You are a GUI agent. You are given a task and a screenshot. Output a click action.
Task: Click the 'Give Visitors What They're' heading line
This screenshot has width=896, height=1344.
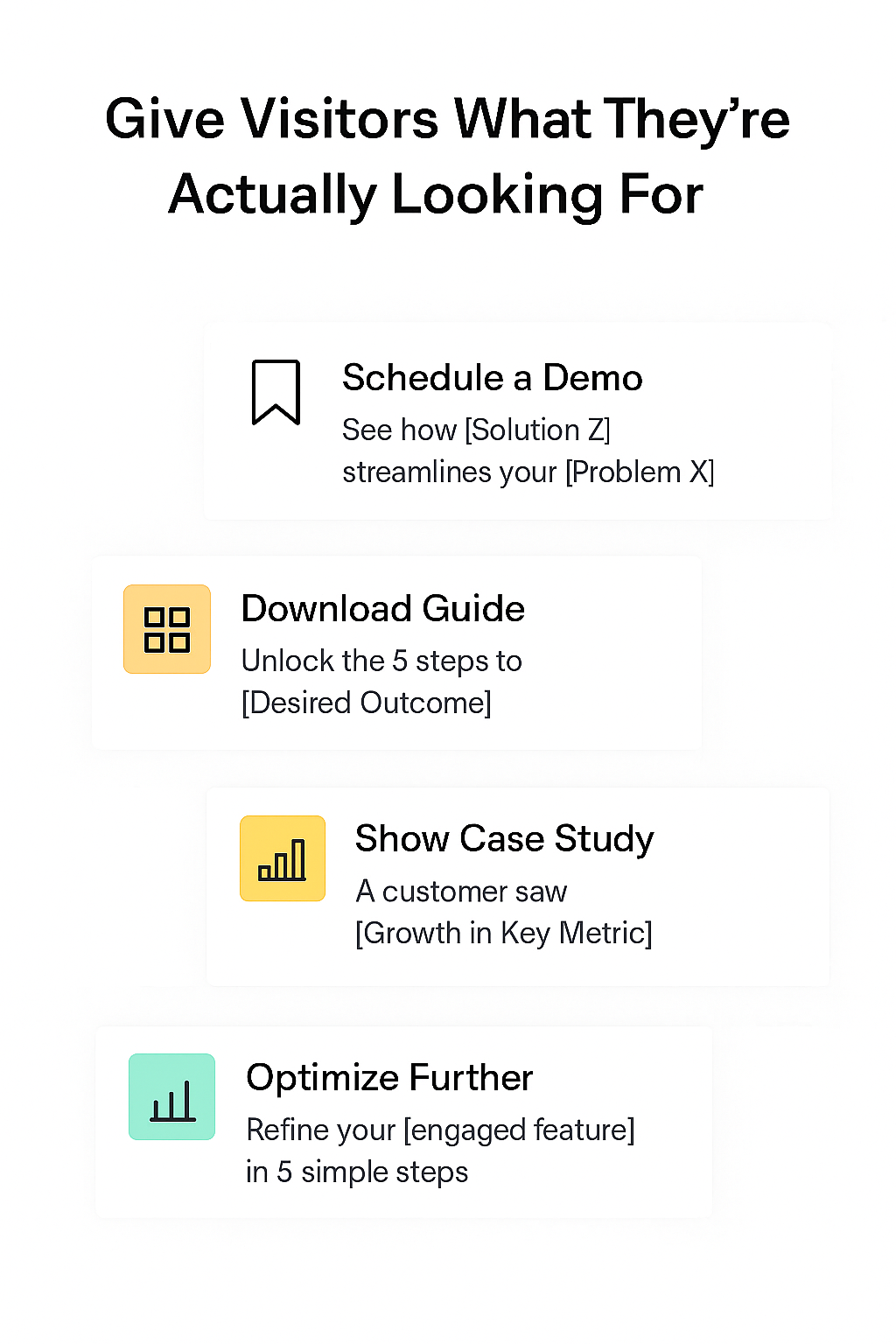pyautogui.click(x=447, y=120)
